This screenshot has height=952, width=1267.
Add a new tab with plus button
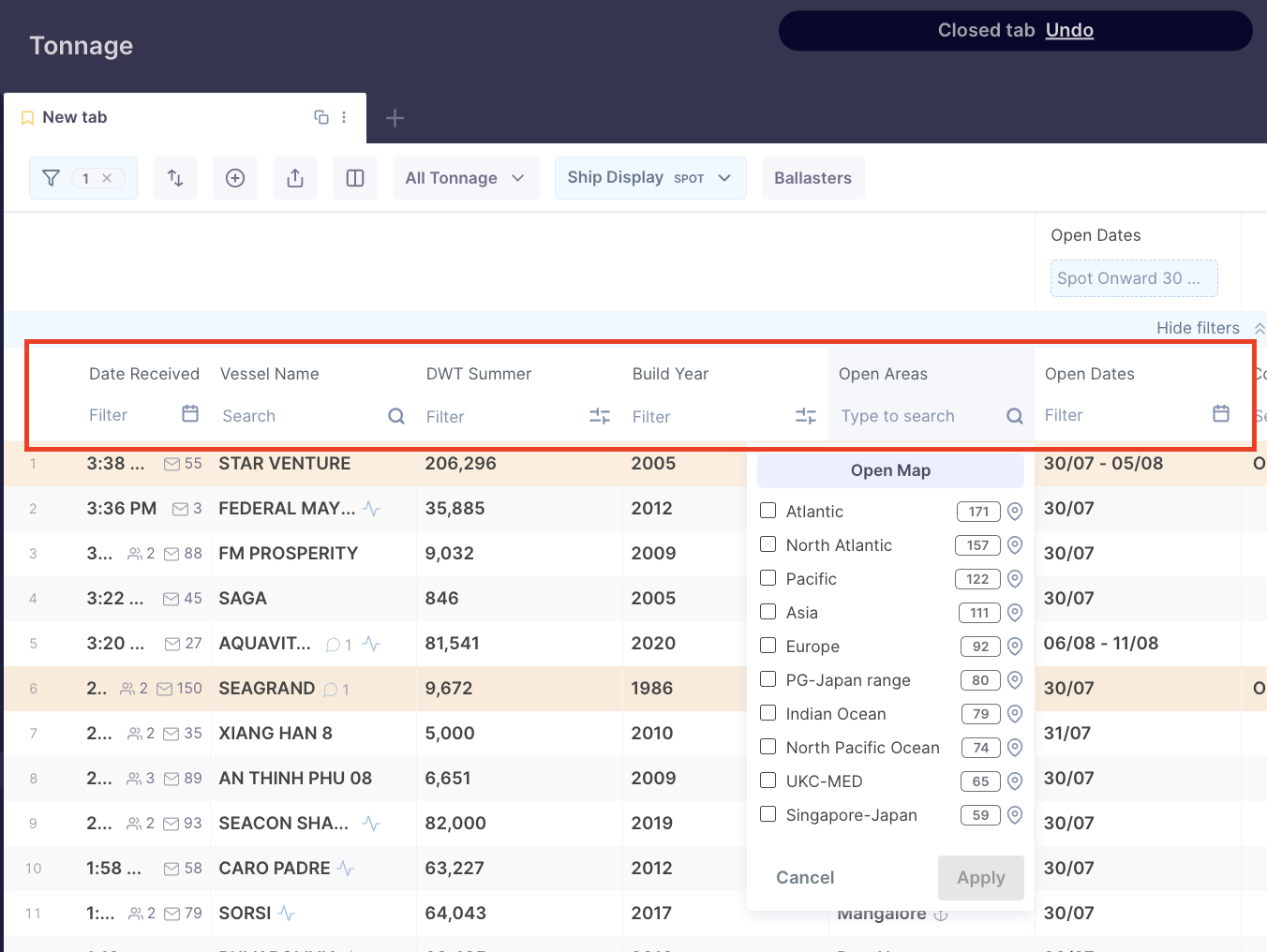click(x=395, y=118)
